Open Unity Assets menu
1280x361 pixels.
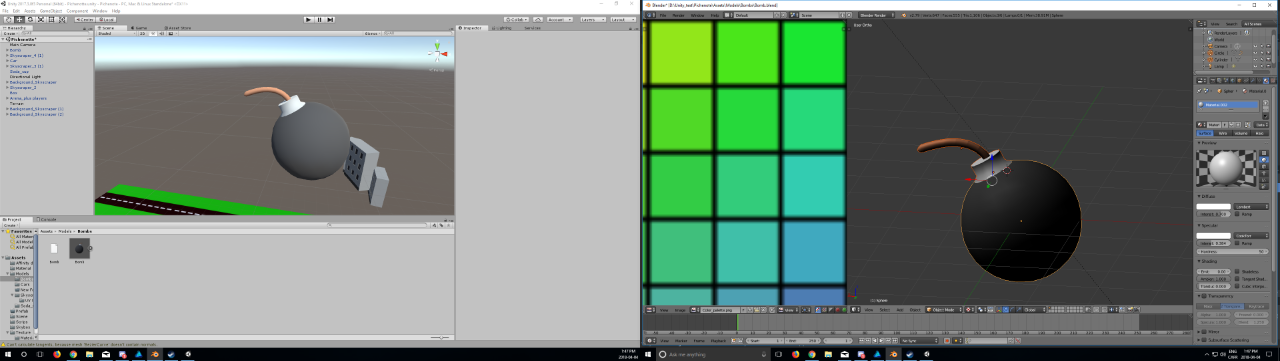click(30, 11)
